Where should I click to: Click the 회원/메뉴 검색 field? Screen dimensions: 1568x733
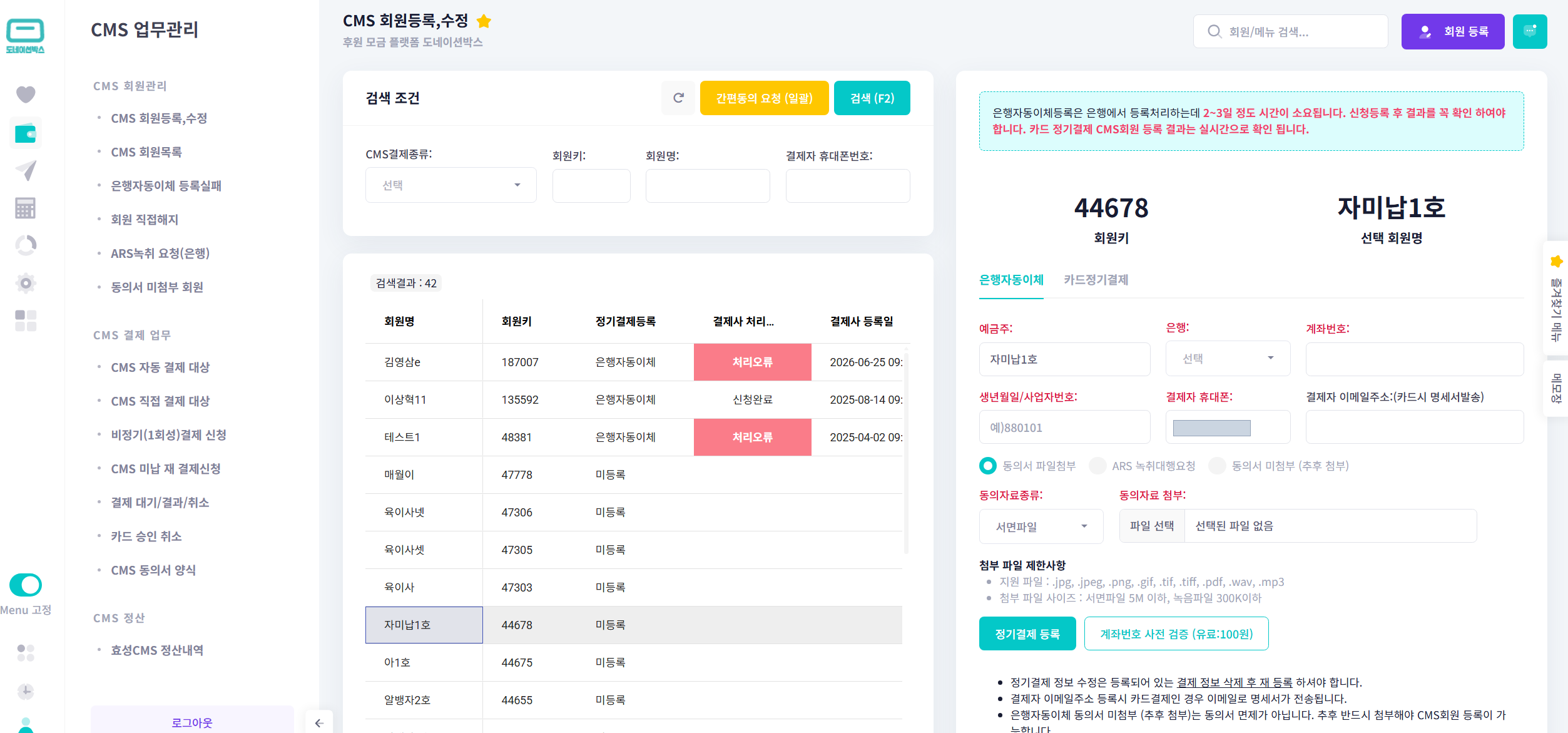tap(1291, 31)
